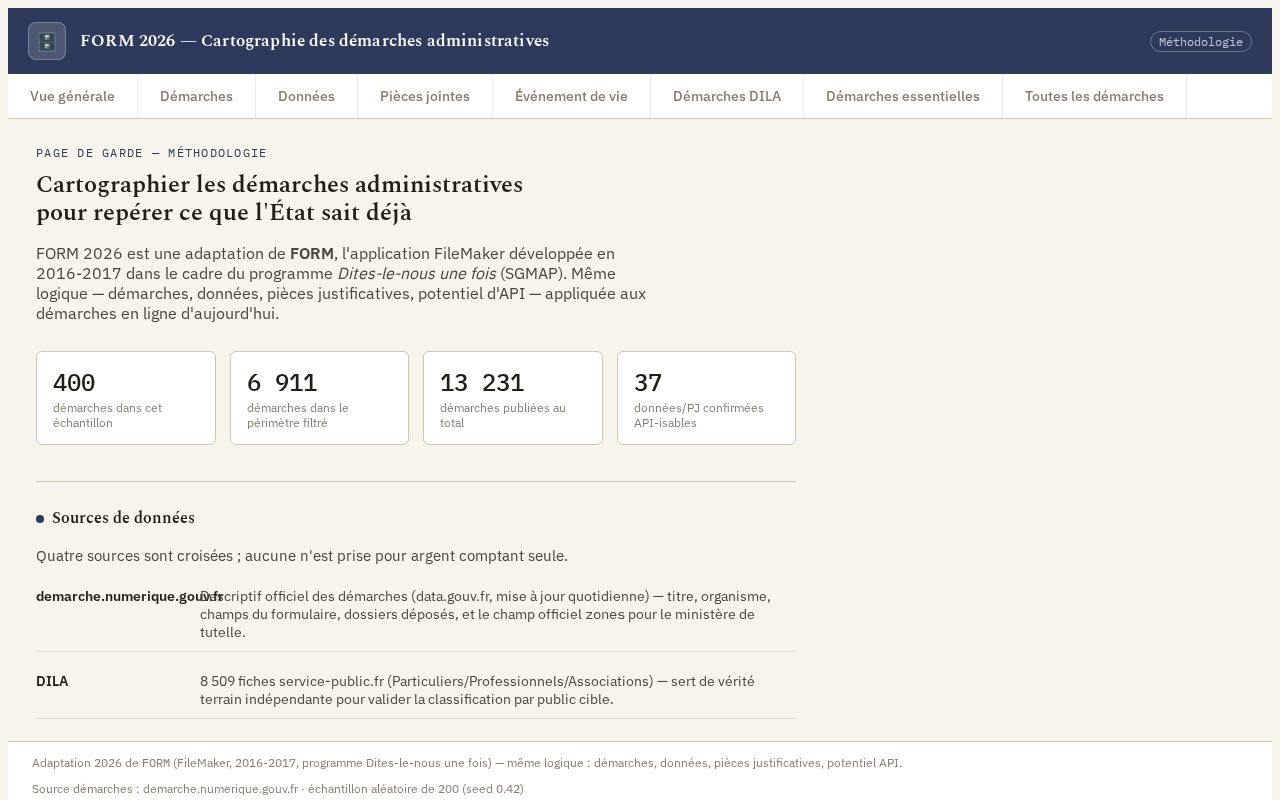Image resolution: width=1280 pixels, height=800 pixels.
Task: Open the Événement de vie tab
Action: 571,96
